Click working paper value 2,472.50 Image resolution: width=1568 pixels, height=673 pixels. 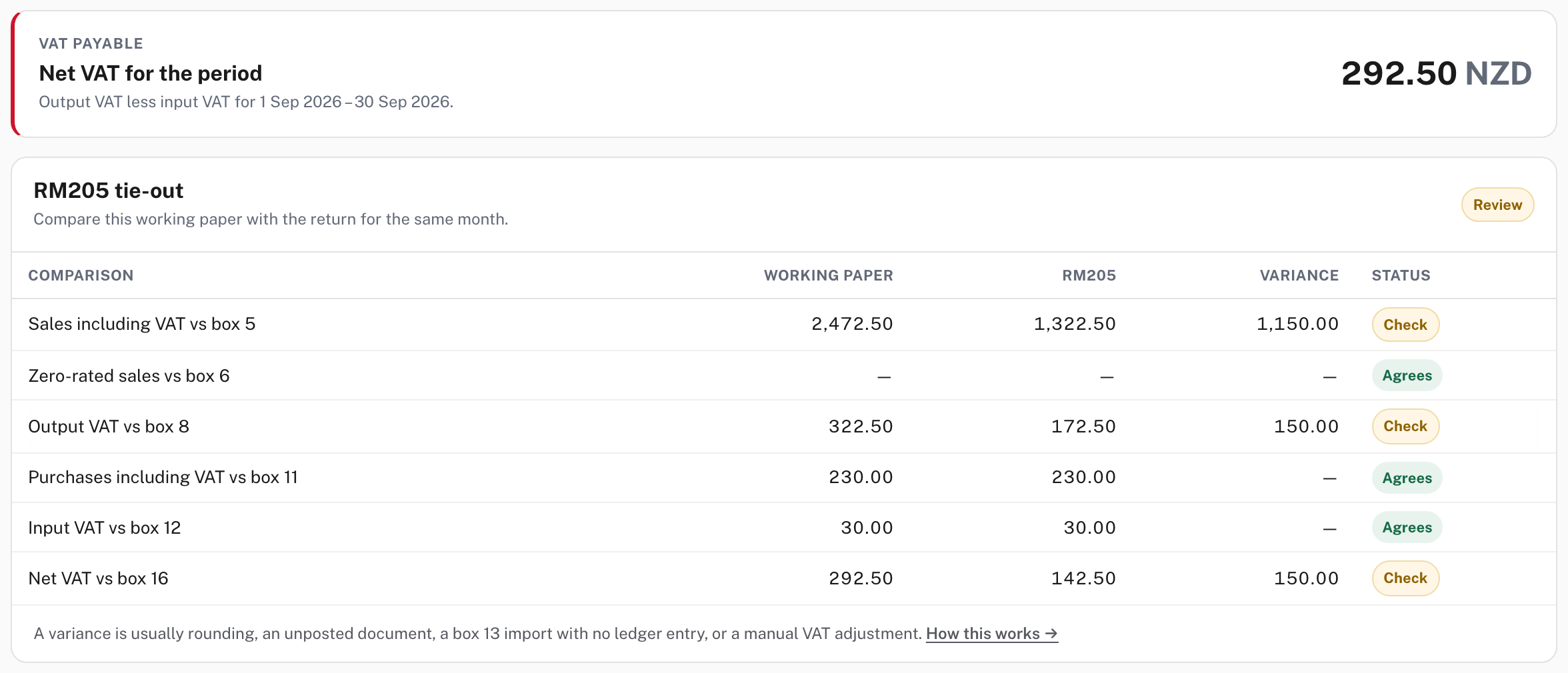pyautogui.click(x=852, y=324)
